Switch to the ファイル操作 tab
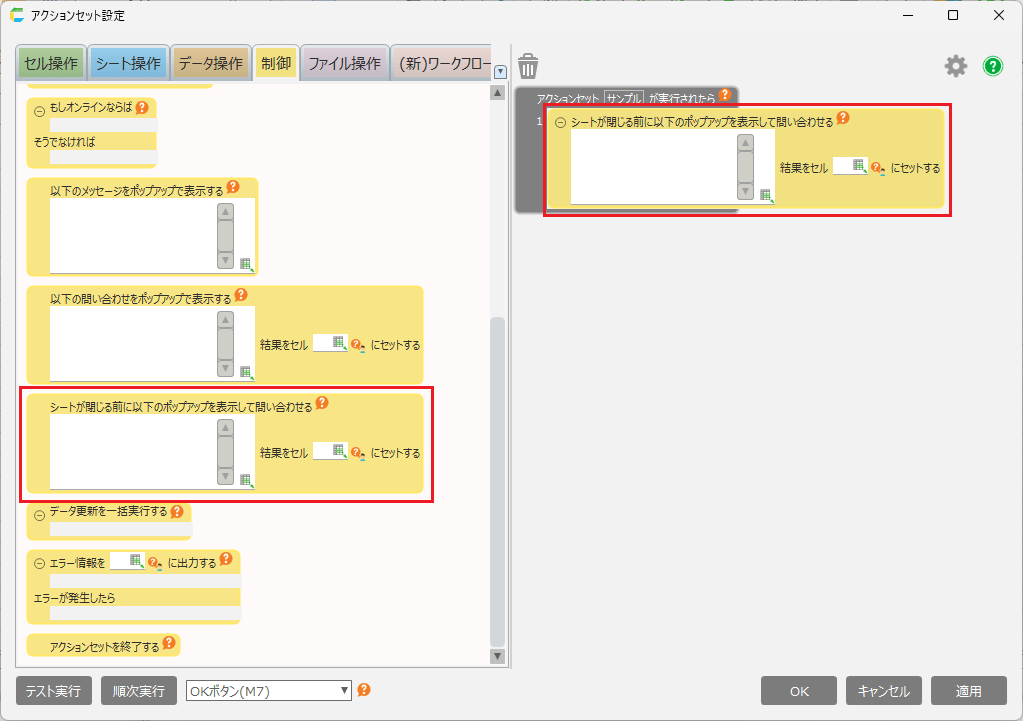Viewport: 1023px width, 721px height. coord(344,63)
